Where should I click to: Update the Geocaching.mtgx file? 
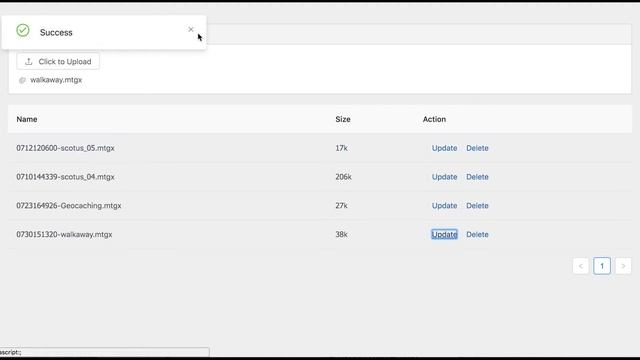444,206
